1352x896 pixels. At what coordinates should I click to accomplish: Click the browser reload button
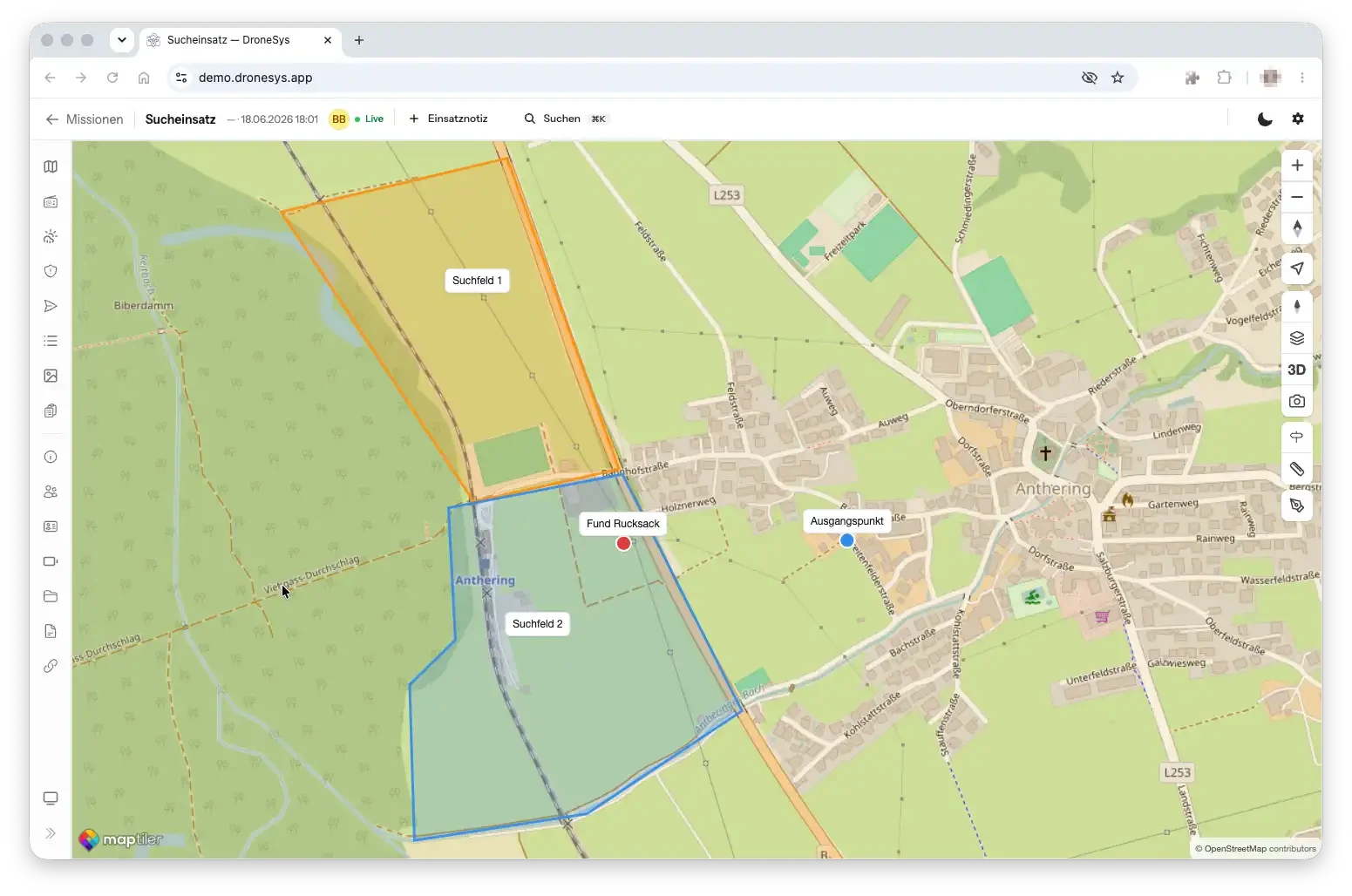point(112,78)
